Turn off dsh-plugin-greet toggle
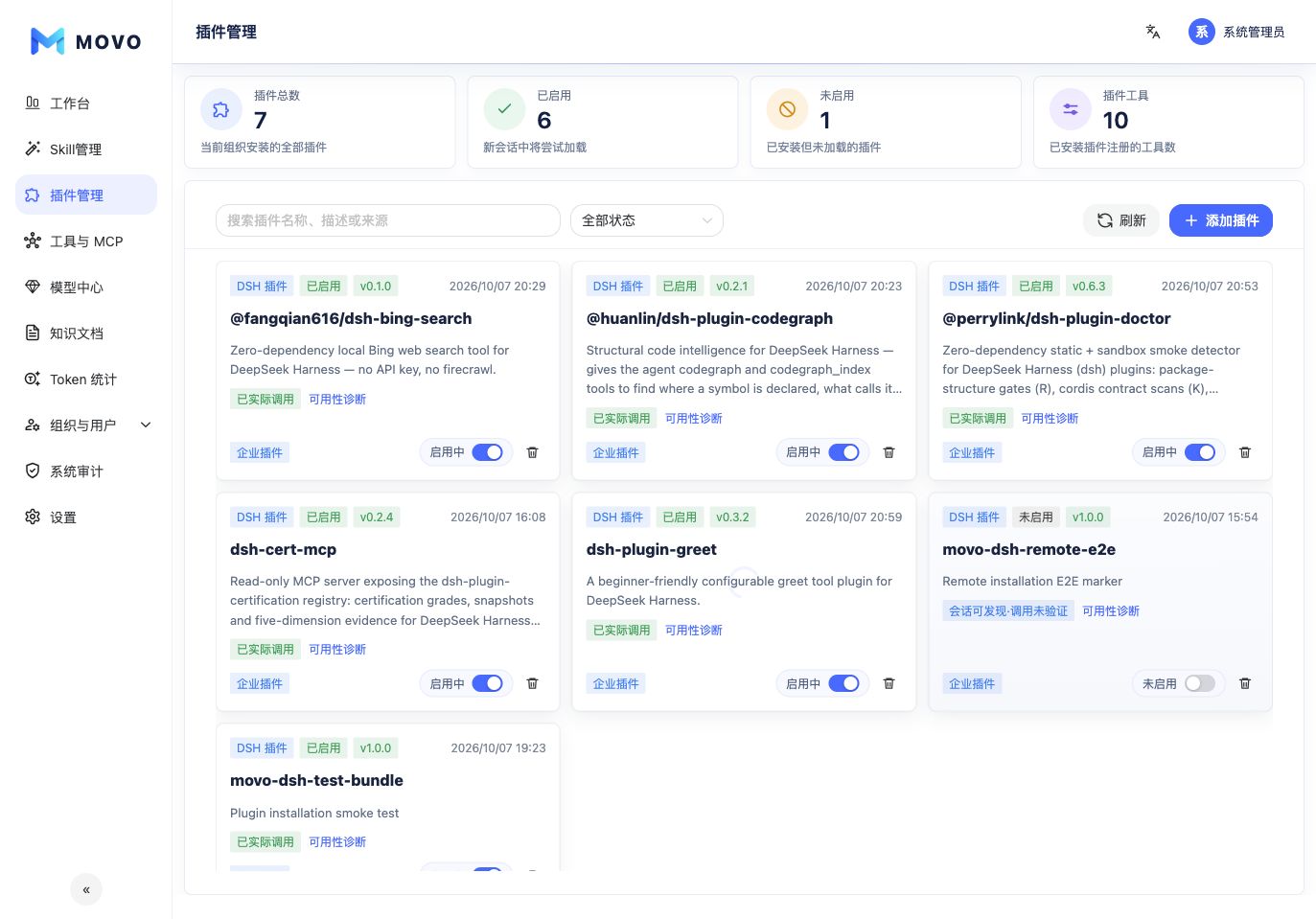The width and height of the screenshot is (1316, 919). pyautogui.click(x=843, y=683)
